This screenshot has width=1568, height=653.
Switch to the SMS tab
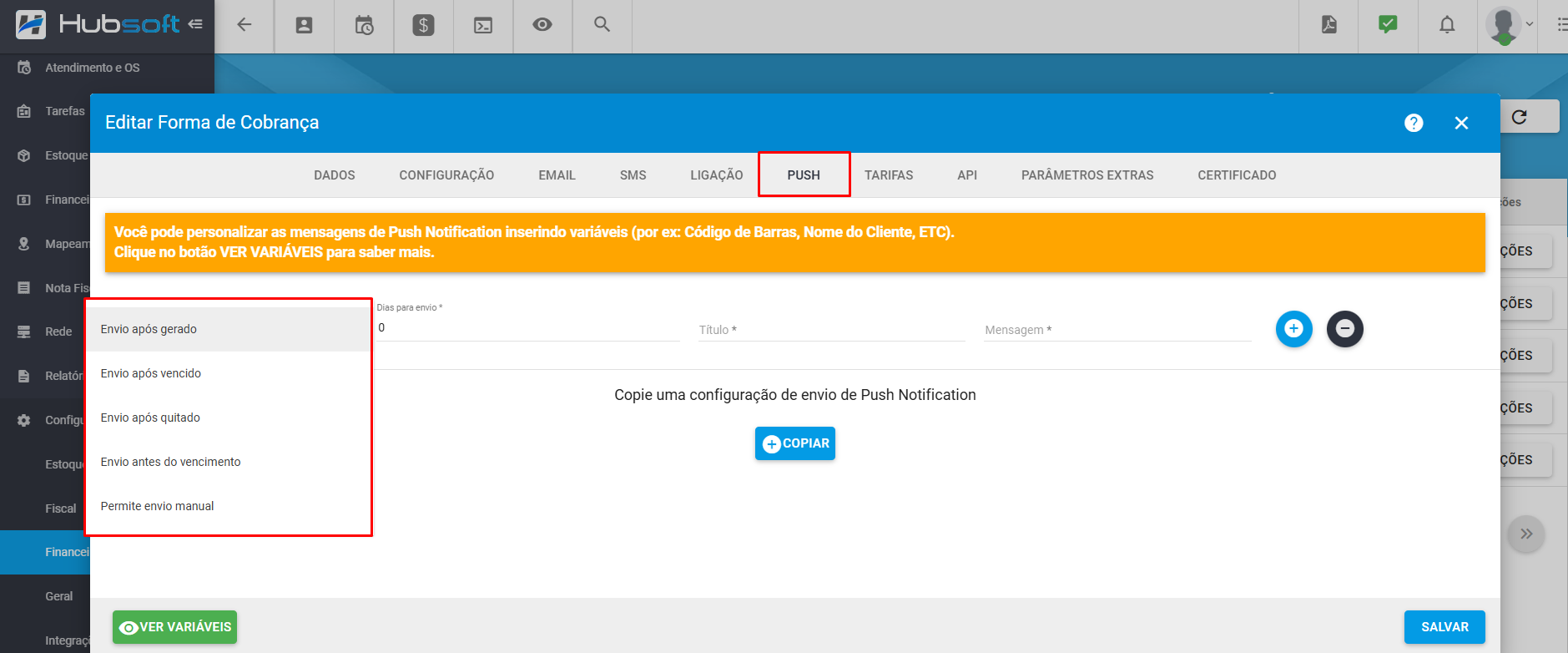(x=633, y=175)
